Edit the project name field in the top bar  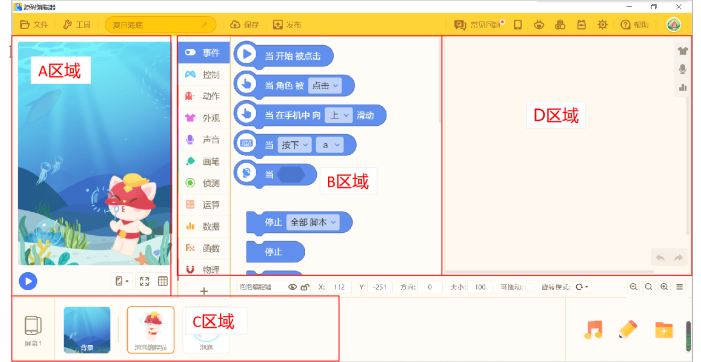coord(160,25)
